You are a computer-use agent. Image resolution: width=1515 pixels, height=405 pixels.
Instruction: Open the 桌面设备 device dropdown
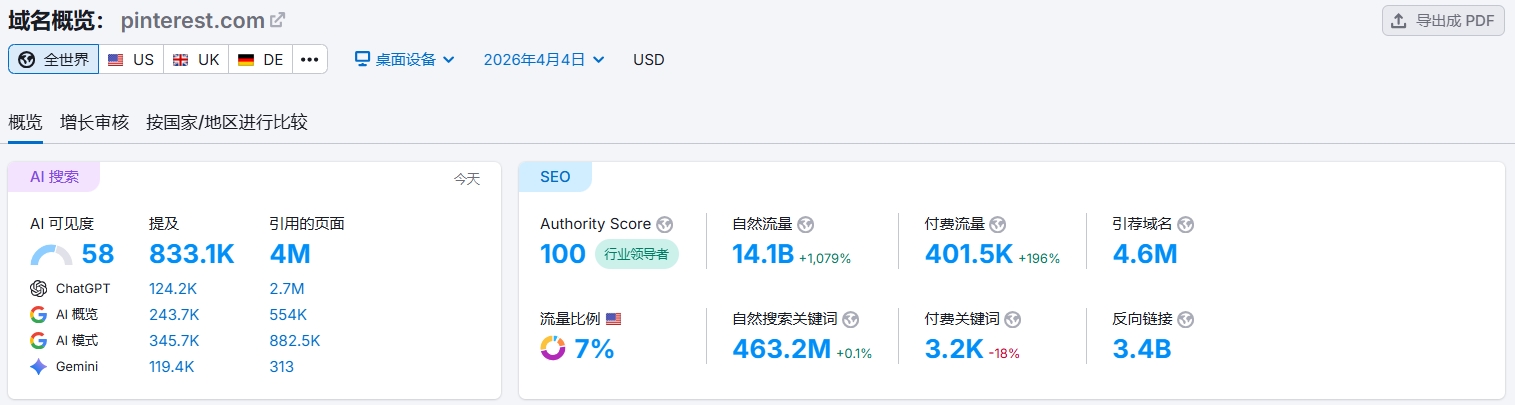click(405, 59)
